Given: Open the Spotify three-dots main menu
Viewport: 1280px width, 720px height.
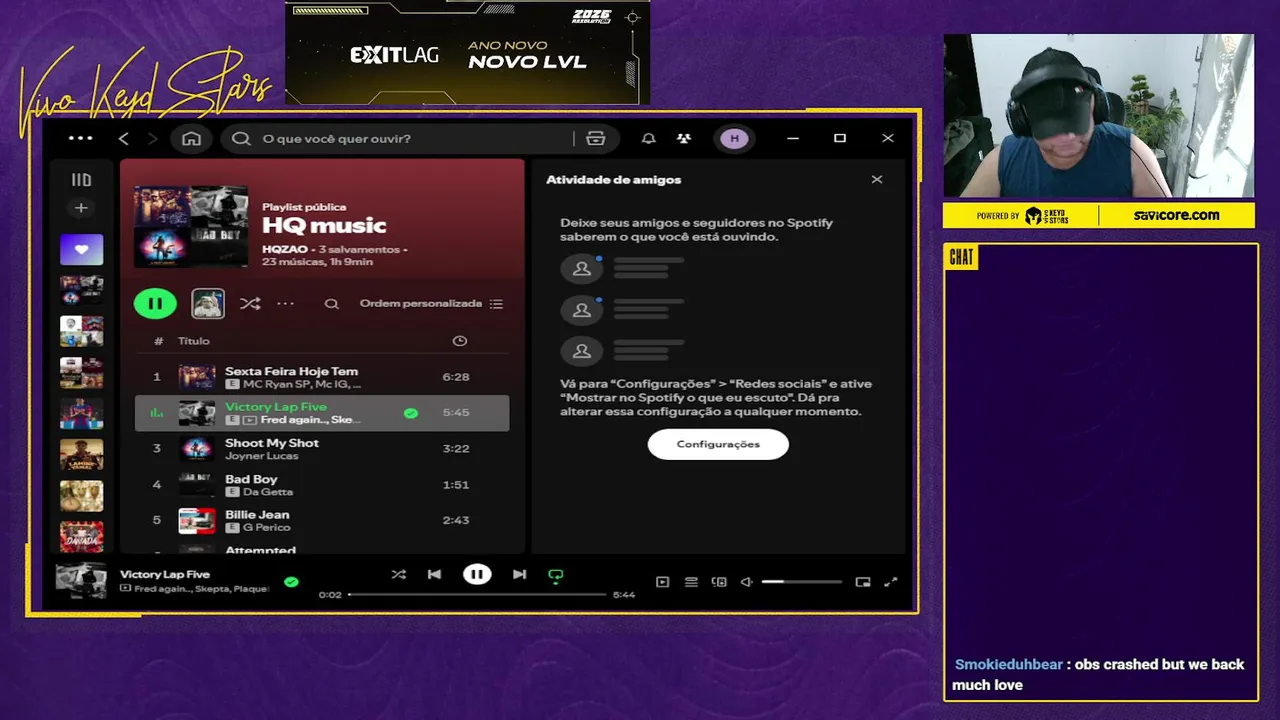Looking at the screenshot, I should [x=80, y=138].
